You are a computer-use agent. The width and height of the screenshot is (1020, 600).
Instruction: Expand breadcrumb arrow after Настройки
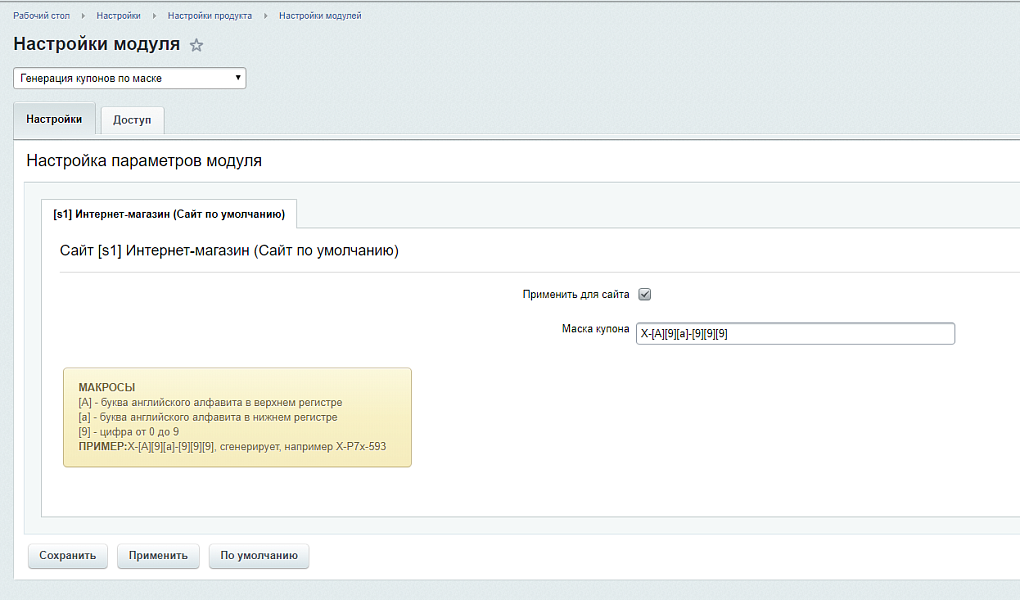tap(154, 16)
